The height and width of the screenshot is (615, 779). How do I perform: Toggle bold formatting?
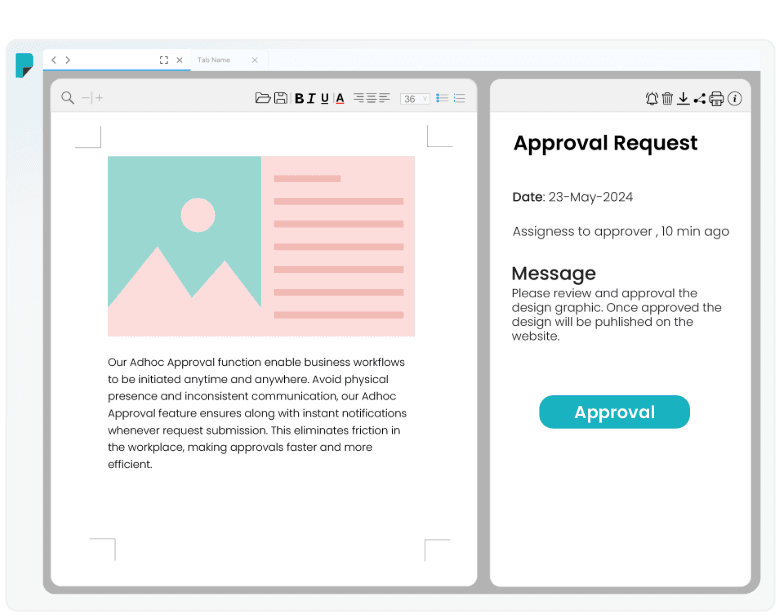tap(299, 99)
